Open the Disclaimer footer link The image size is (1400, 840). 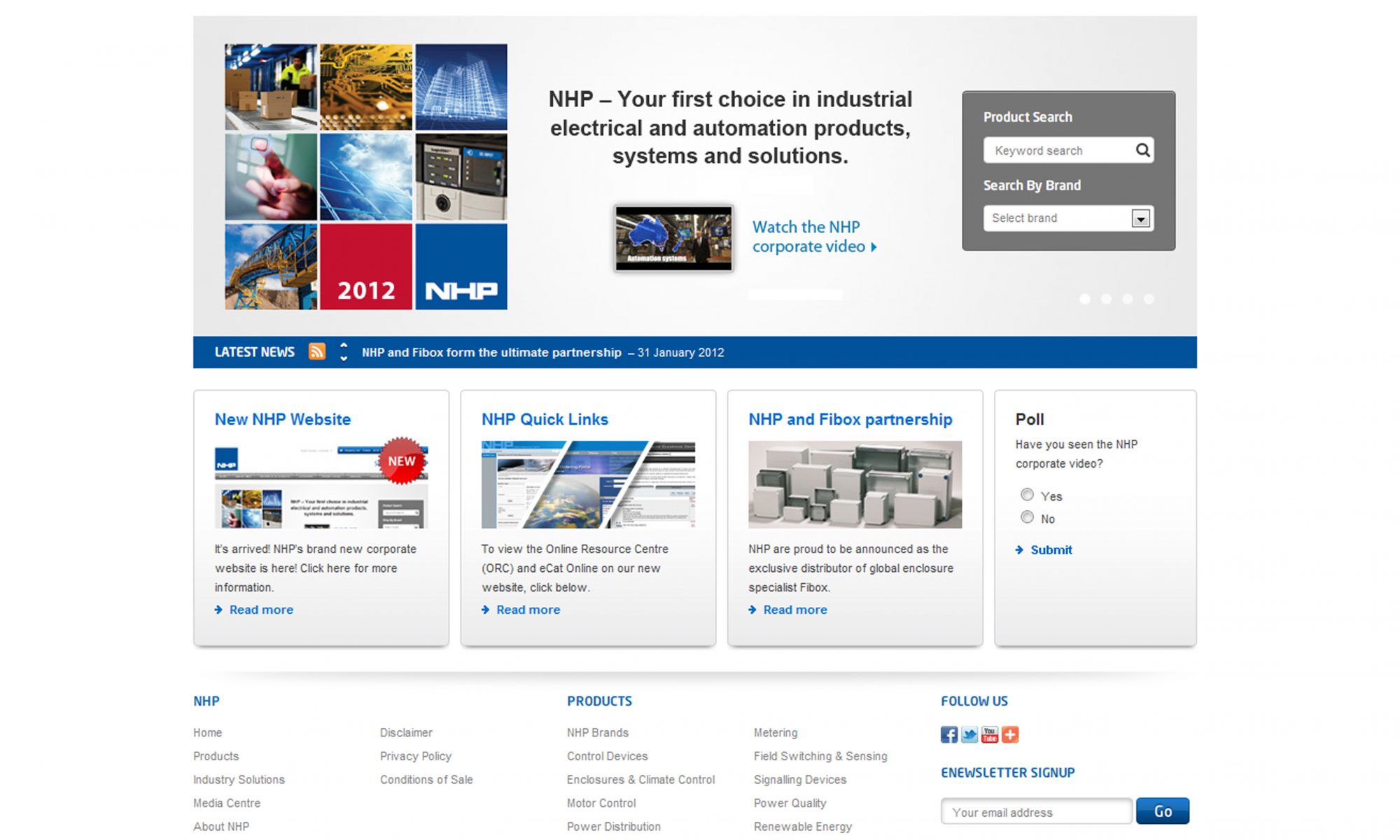(x=406, y=733)
